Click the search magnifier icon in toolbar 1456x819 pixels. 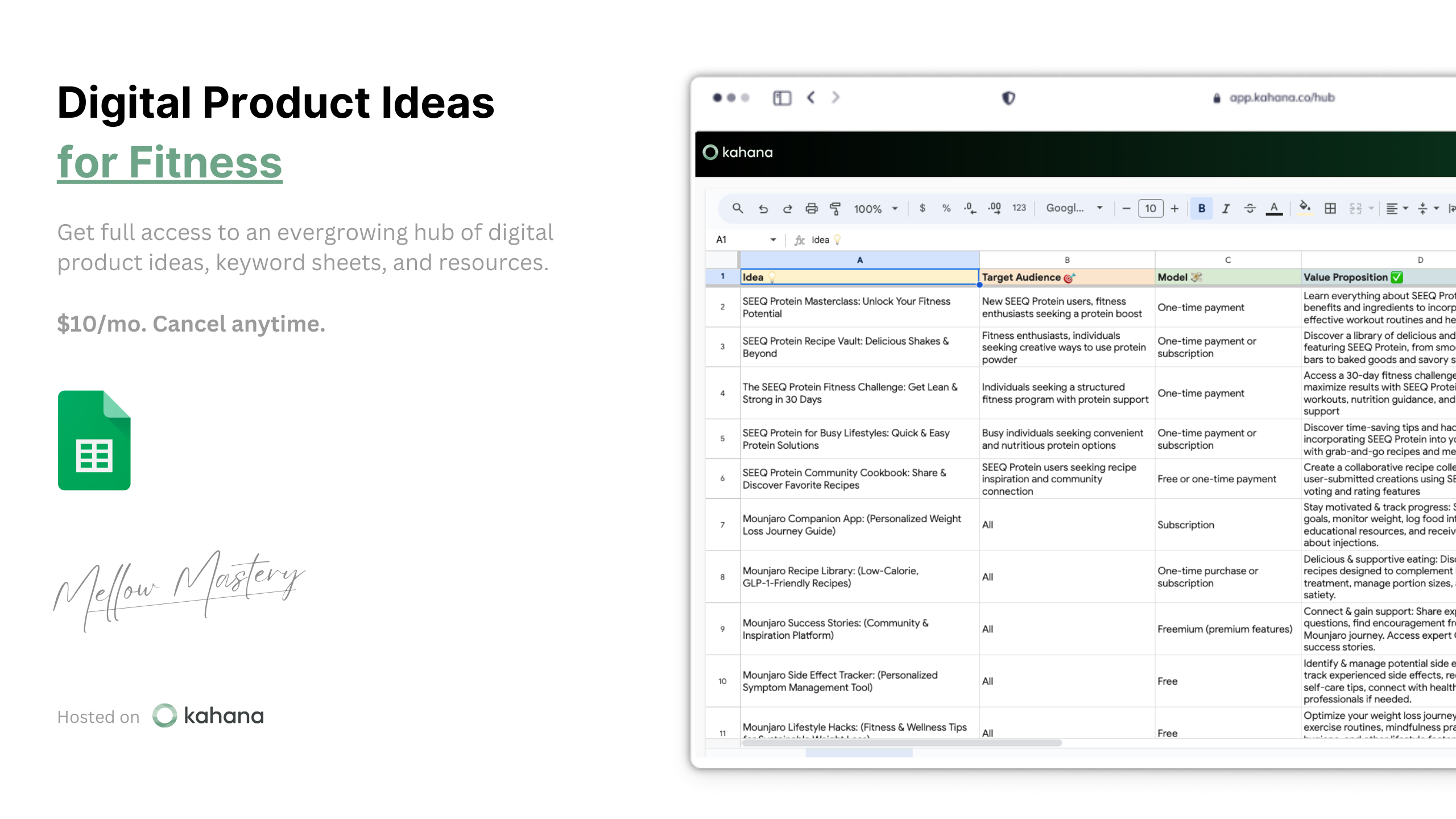point(738,208)
